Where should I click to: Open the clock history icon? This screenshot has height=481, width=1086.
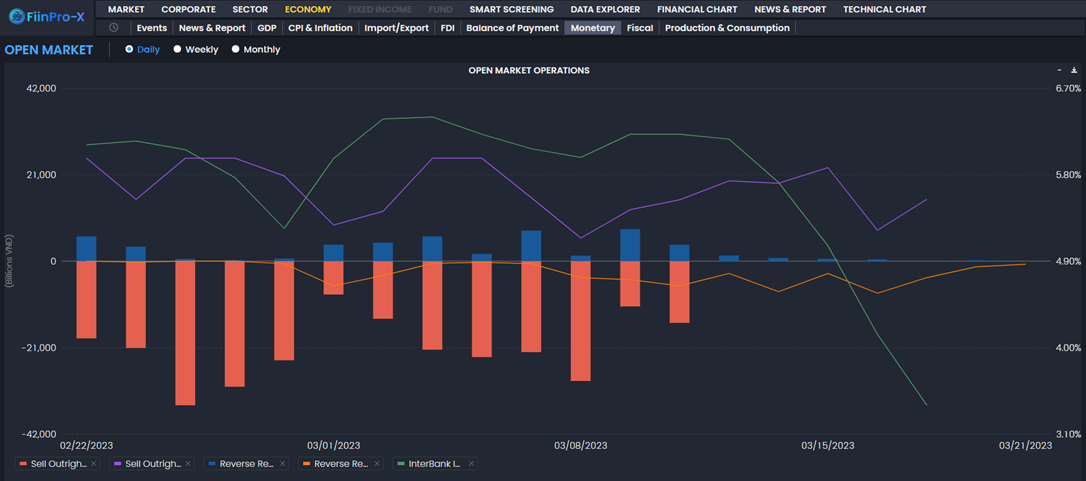114,28
